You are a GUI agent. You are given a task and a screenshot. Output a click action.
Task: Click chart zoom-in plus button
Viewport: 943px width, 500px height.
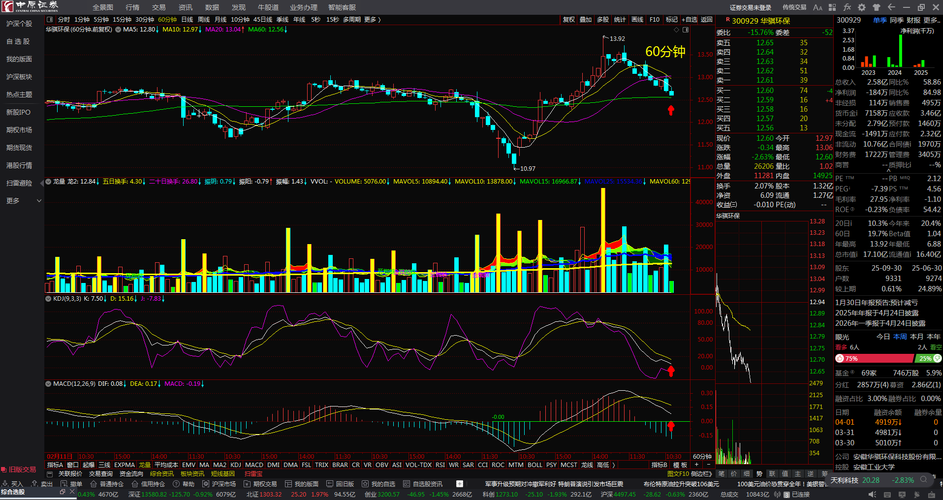(x=696, y=465)
